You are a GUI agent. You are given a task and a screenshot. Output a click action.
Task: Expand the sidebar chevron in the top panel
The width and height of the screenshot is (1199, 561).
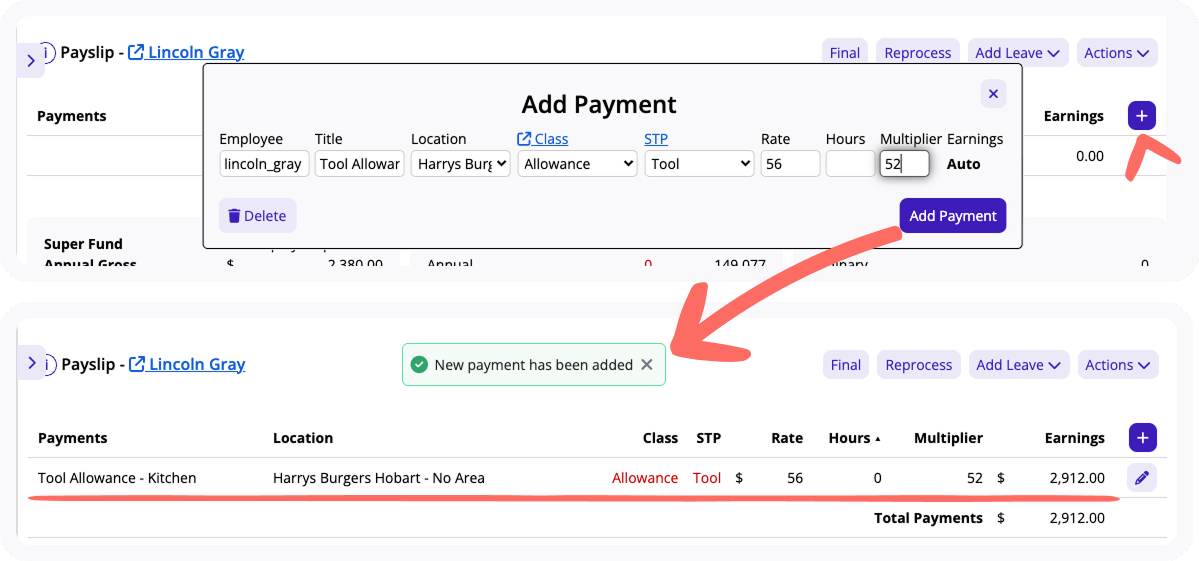tap(31, 61)
